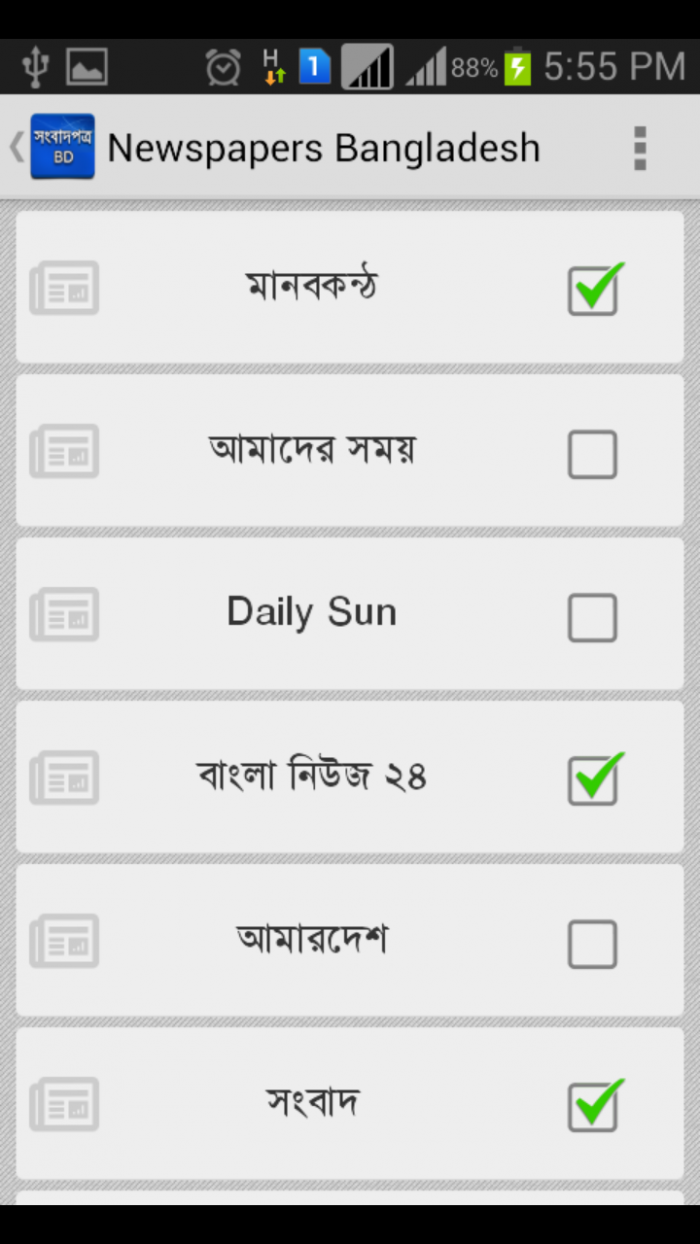This screenshot has height=1244, width=700.
Task: Enable the Daily Sun checkbox
Action: click(x=593, y=617)
